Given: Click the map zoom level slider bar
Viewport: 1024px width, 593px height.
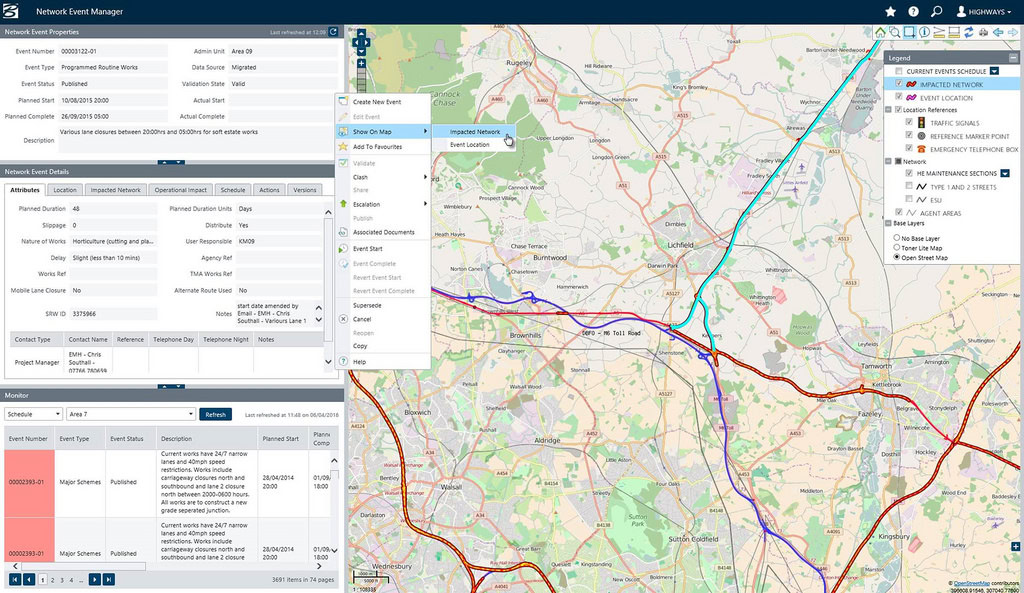Looking at the screenshot, I should (x=361, y=79).
